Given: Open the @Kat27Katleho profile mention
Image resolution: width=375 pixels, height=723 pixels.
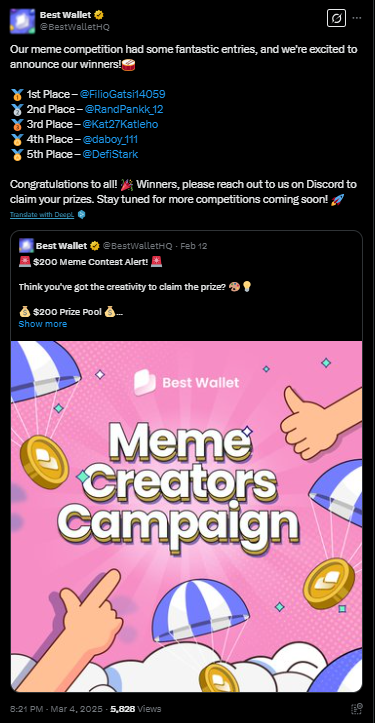Looking at the screenshot, I should pyautogui.click(x=120, y=124).
